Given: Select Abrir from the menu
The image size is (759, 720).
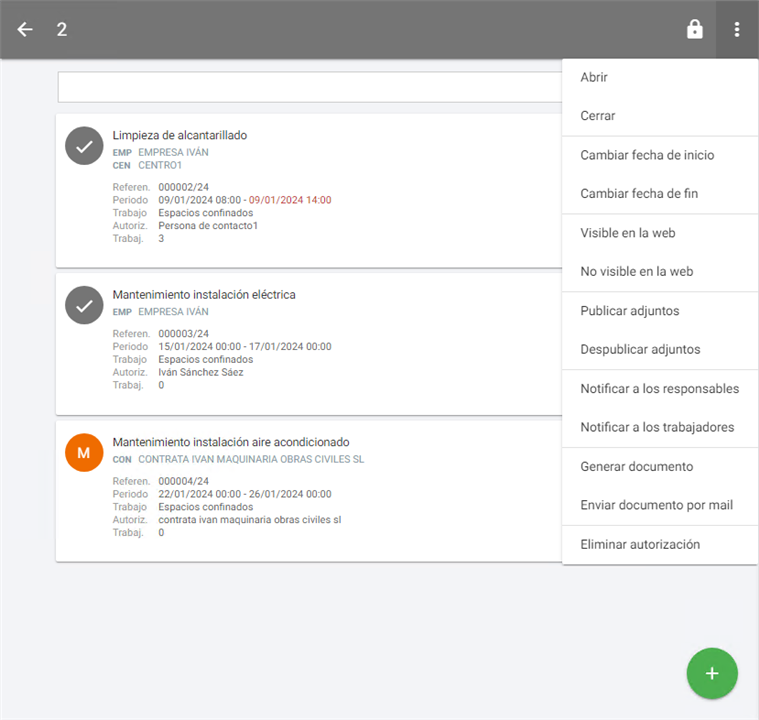Looking at the screenshot, I should tap(594, 78).
